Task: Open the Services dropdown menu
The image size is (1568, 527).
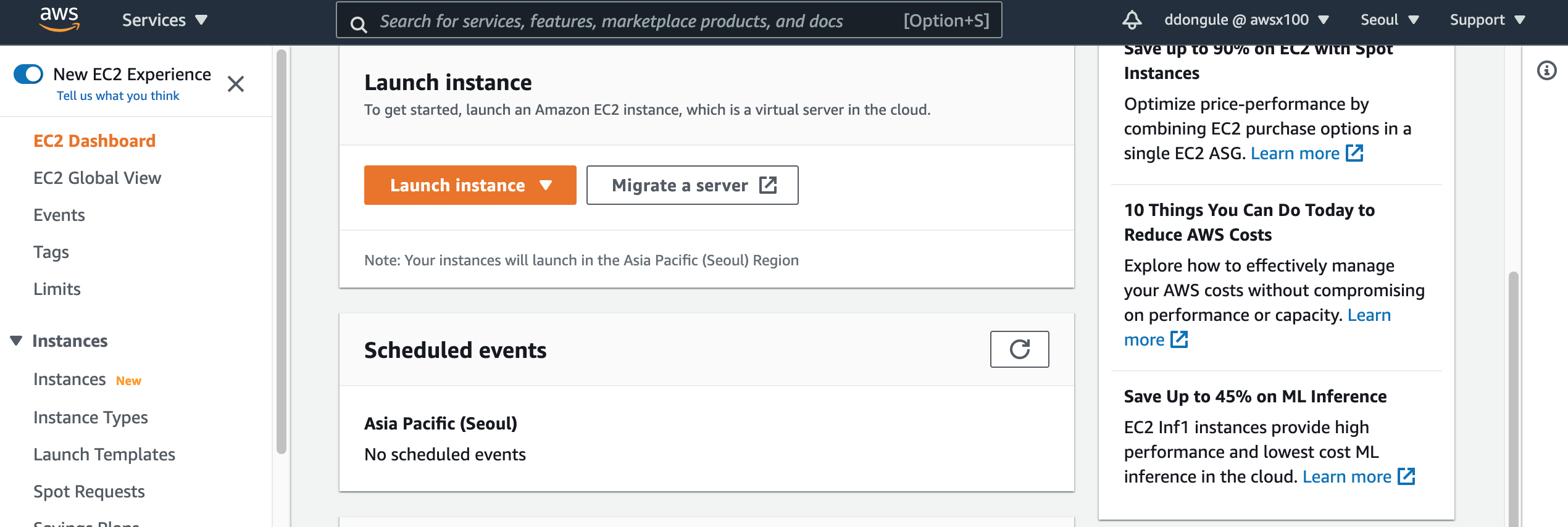Action: click(x=165, y=20)
